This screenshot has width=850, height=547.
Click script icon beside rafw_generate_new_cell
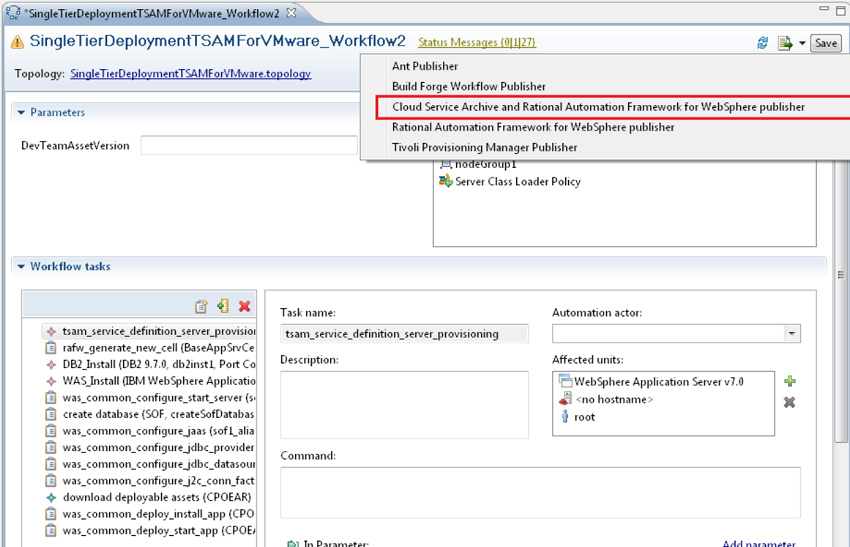coord(51,347)
